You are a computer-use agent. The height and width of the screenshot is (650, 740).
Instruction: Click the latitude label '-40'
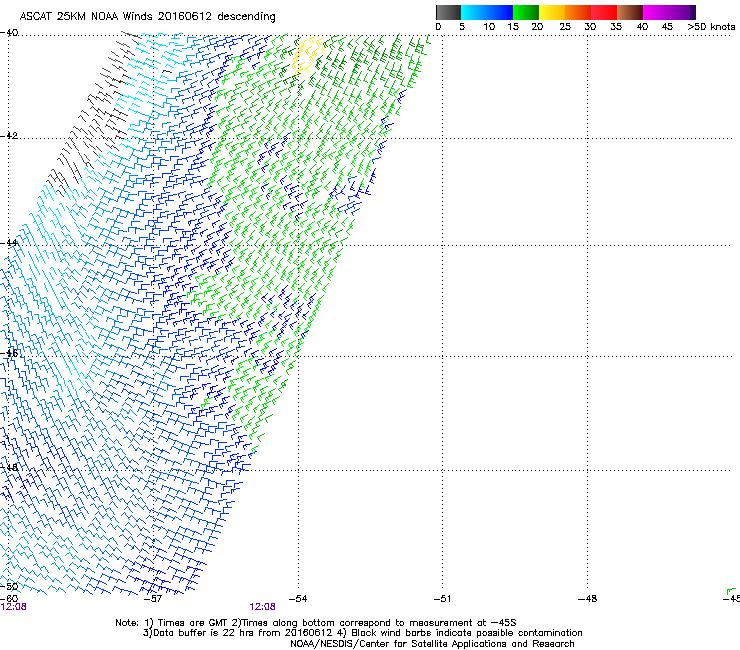[9, 33]
